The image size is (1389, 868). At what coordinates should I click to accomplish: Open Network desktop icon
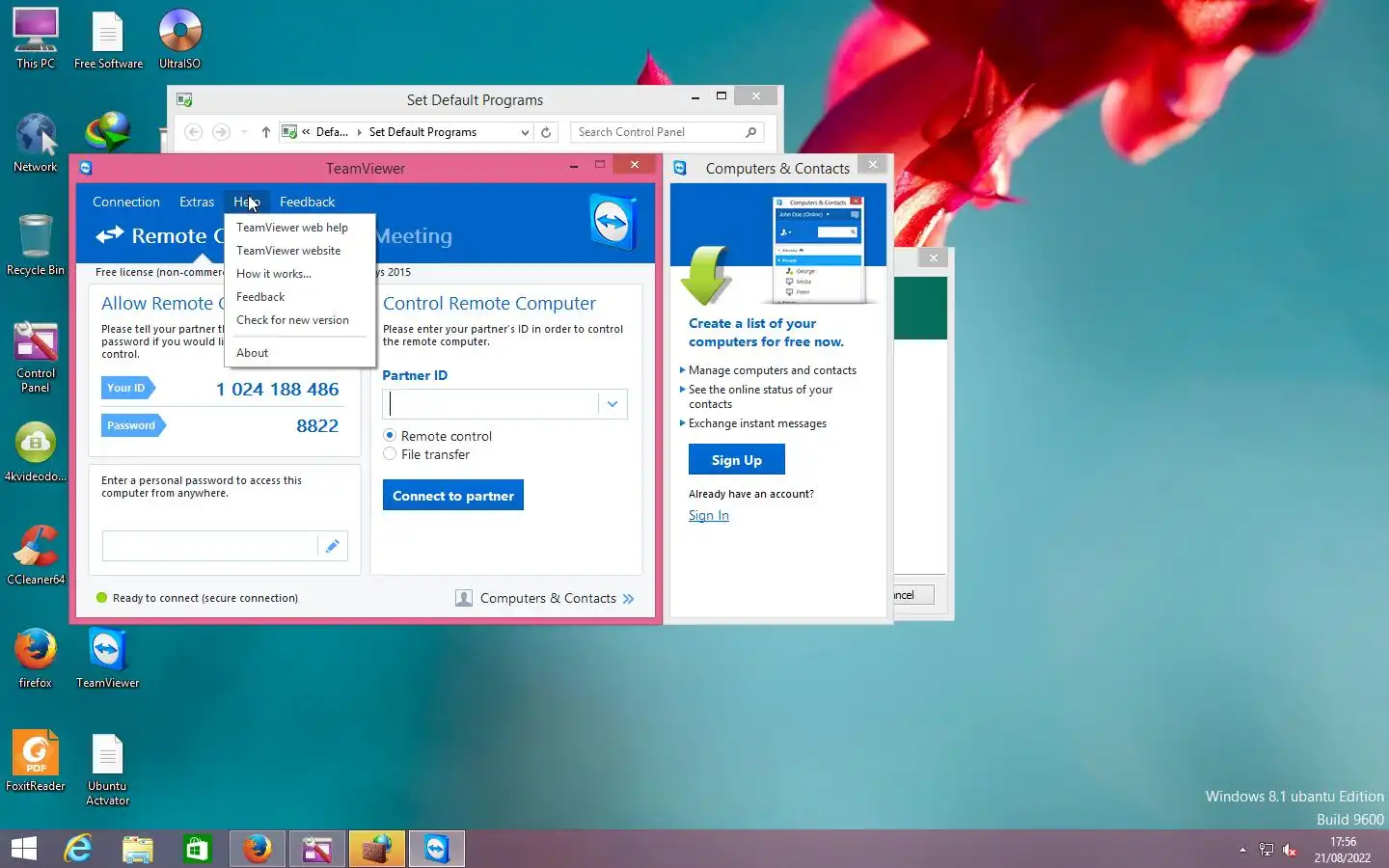(36, 142)
